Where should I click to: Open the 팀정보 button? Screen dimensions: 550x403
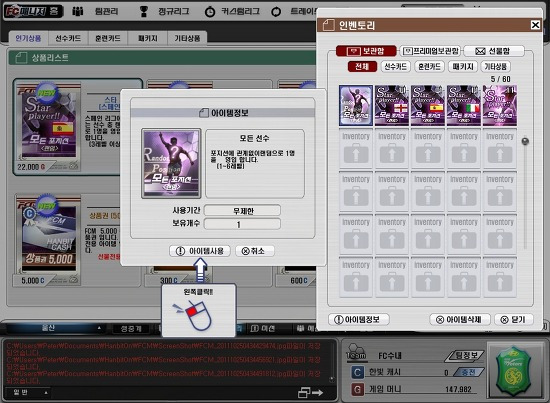pos(465,356)
